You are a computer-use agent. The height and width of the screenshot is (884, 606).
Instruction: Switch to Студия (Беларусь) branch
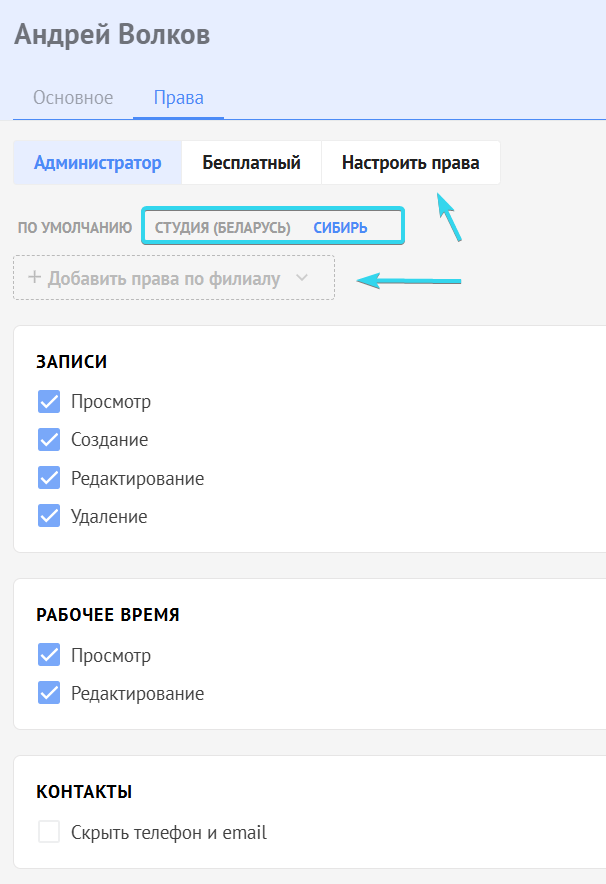(x=223, y=228)
